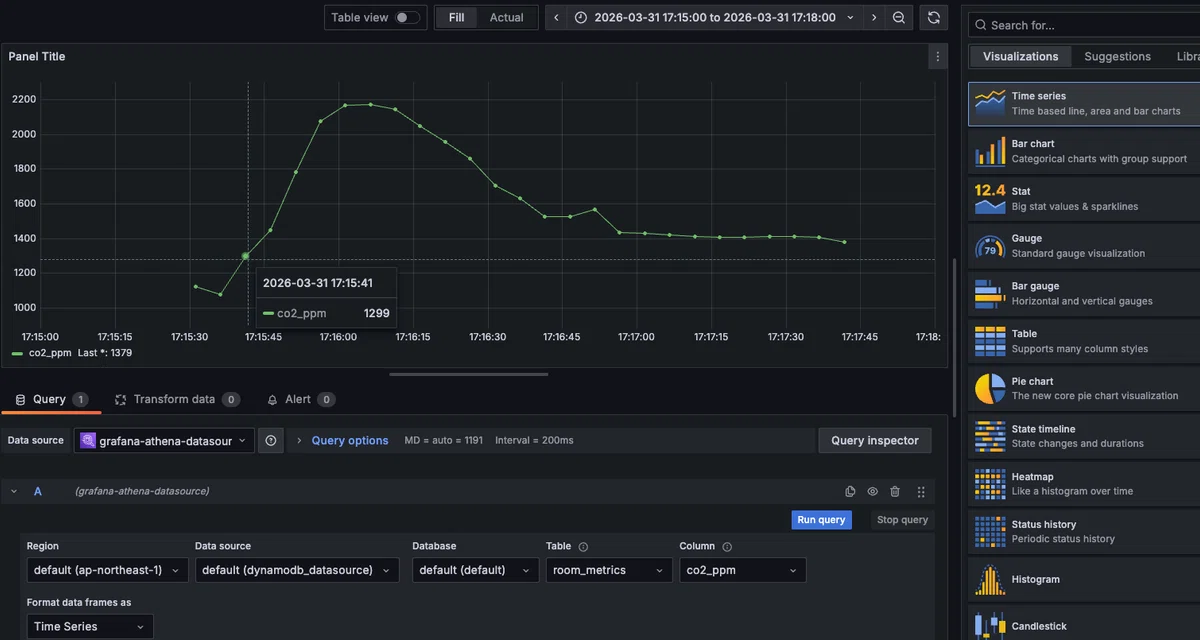
Task: Open the panel menu three-dots icon
Action: [937, 57]
